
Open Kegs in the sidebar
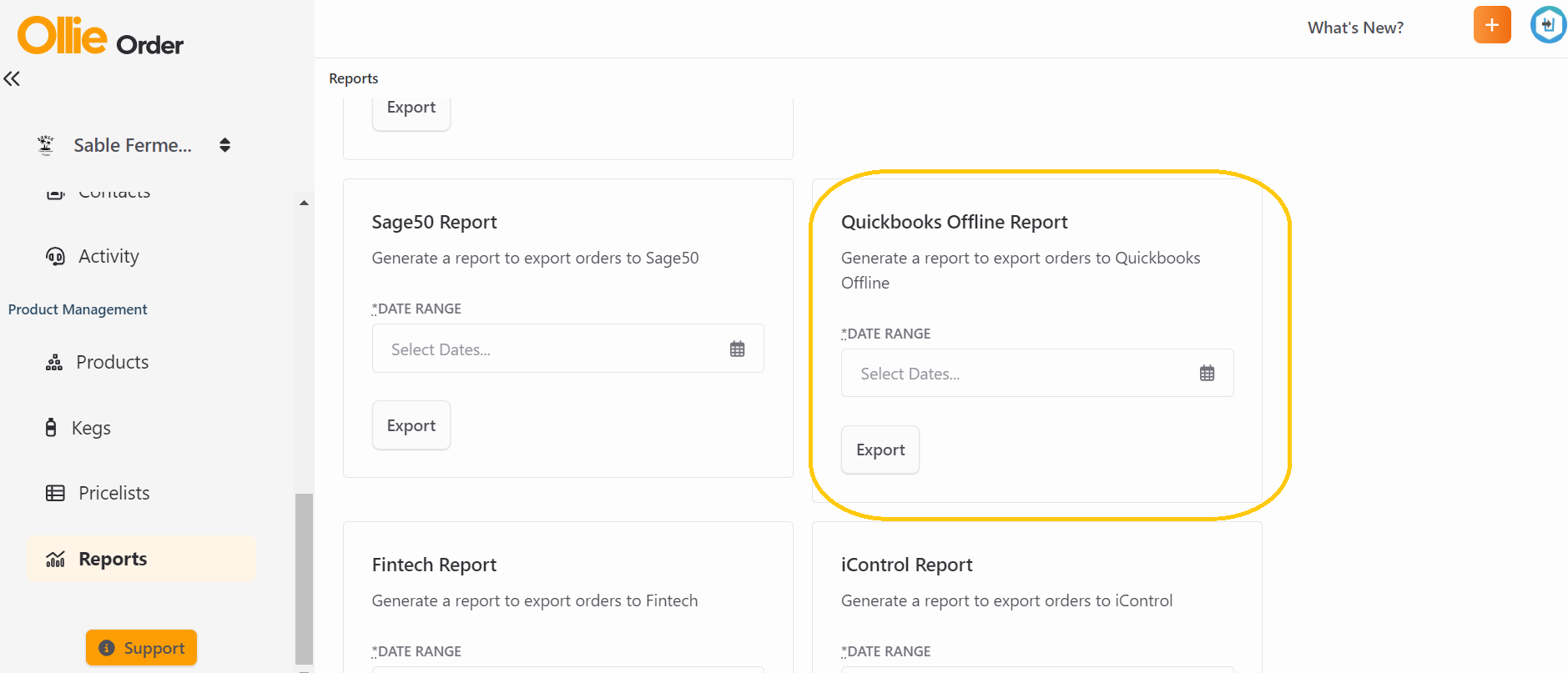91,428
